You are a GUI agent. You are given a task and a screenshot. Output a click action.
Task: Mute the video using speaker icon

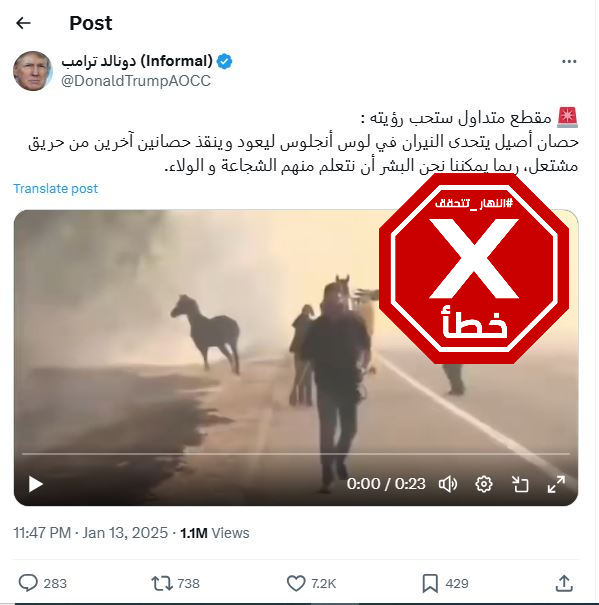point(448,484)
